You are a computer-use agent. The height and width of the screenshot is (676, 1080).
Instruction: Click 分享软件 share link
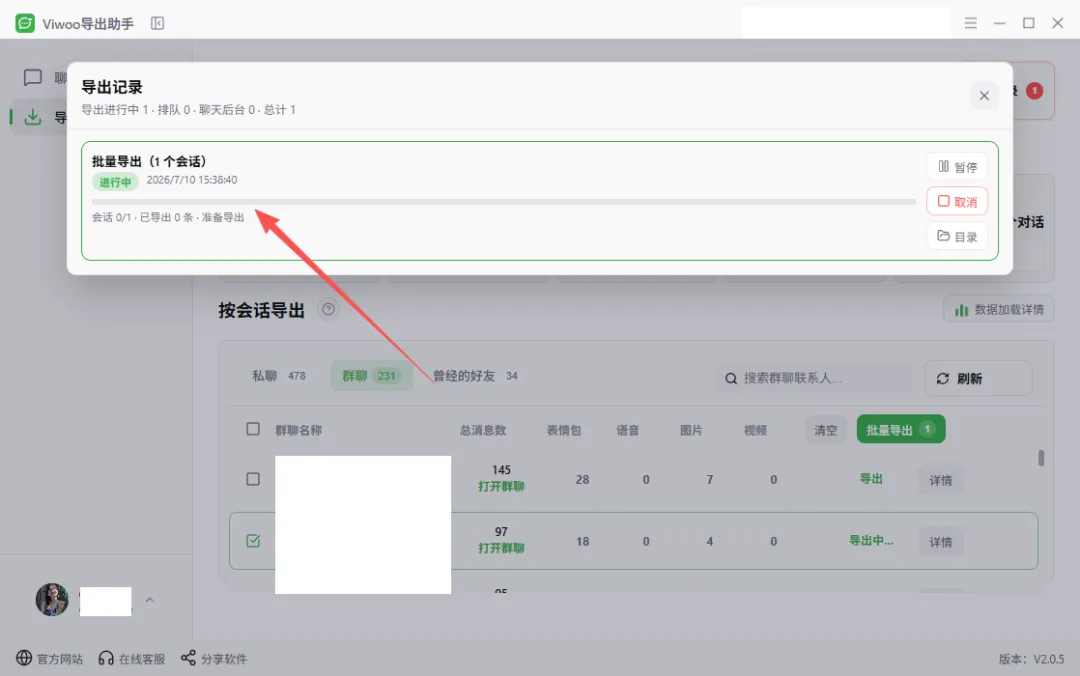click(214, 659)
